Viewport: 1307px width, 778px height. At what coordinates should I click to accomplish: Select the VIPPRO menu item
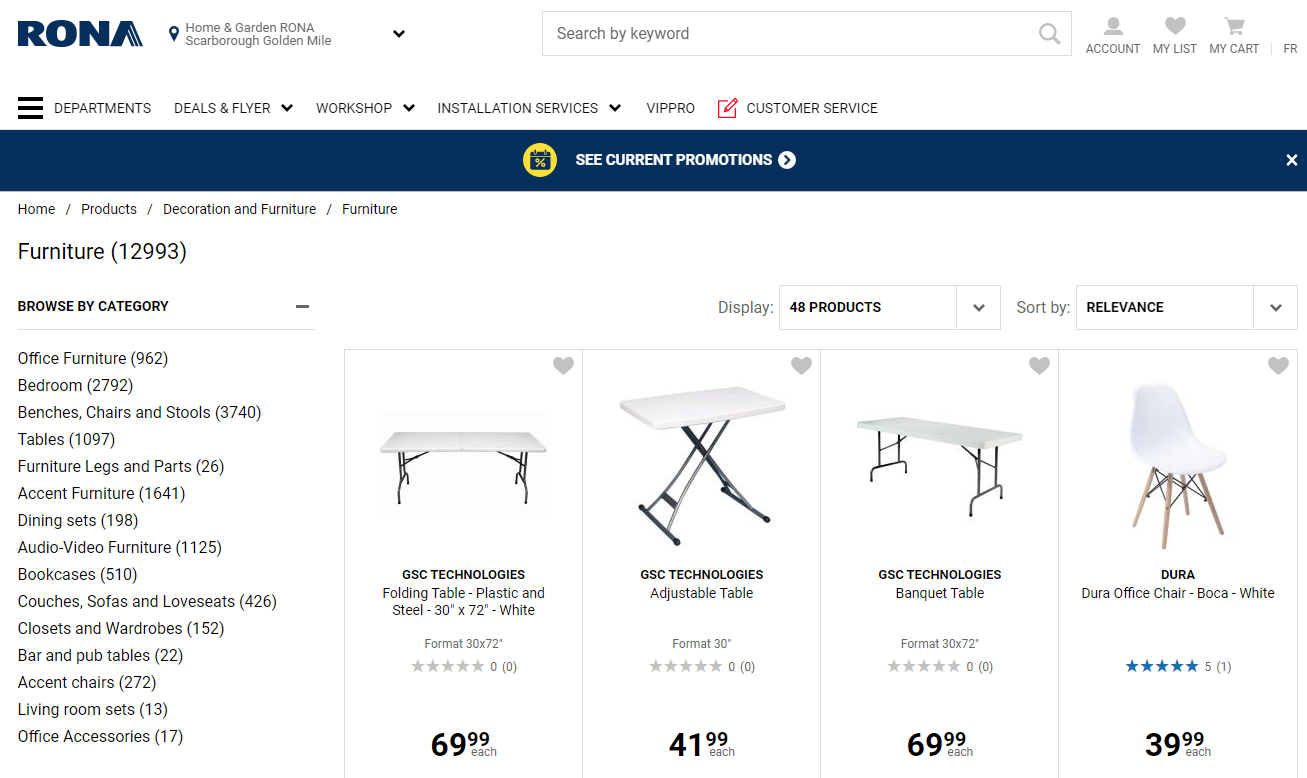670,107
